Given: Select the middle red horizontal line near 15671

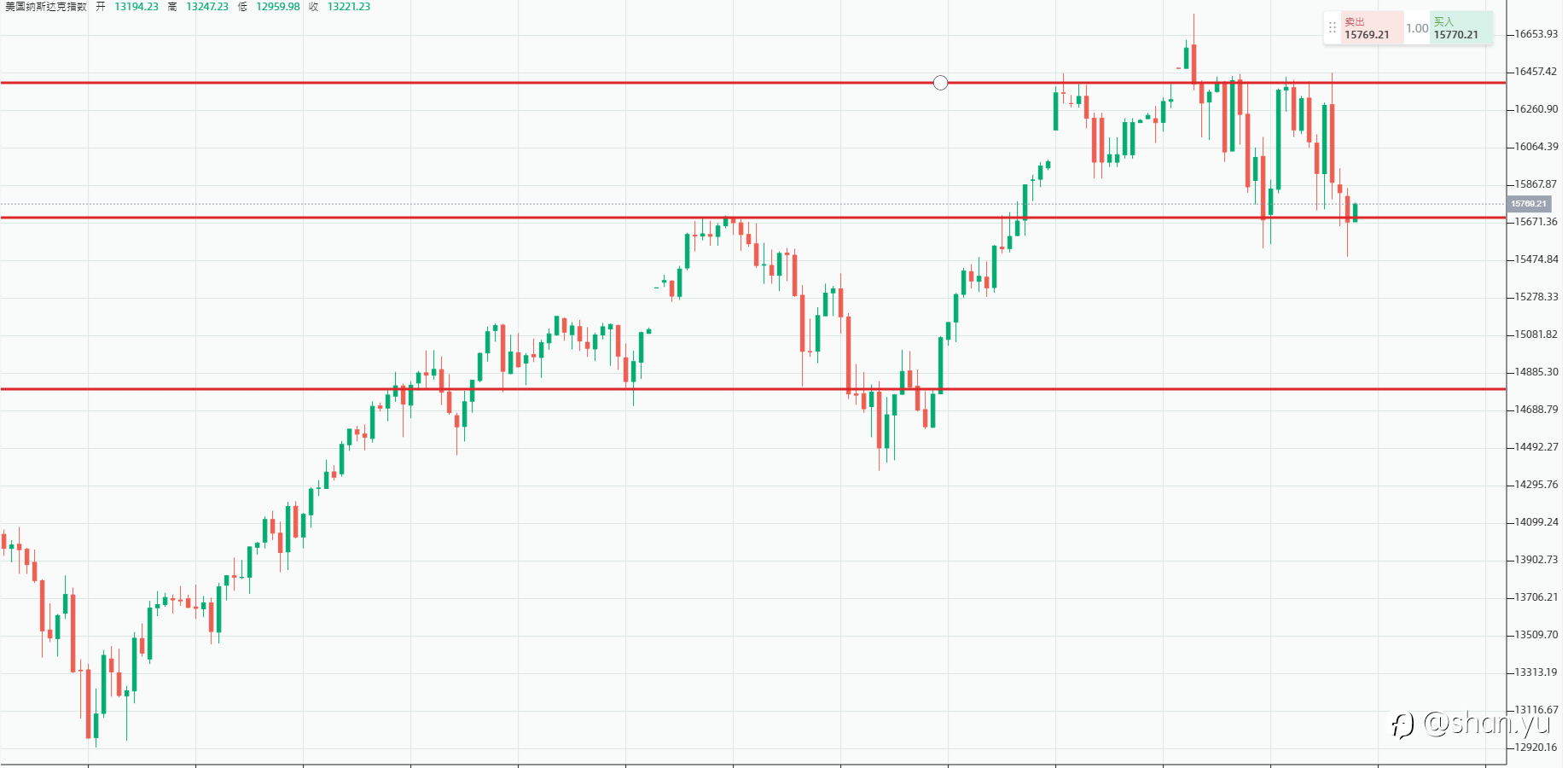Looking at the screenshot, I should pos(512,218).
